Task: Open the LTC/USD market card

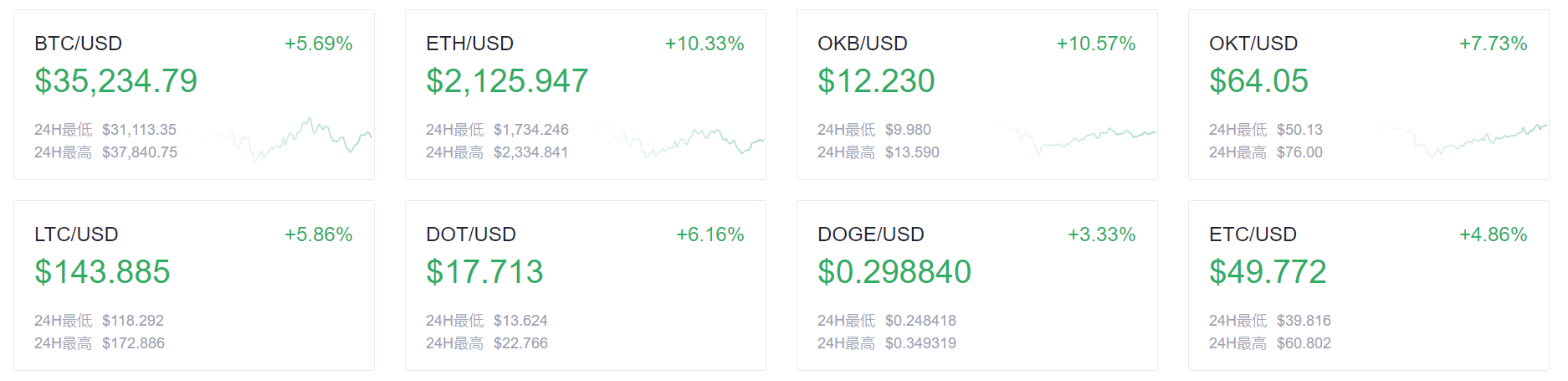Action: click(194, 286)
